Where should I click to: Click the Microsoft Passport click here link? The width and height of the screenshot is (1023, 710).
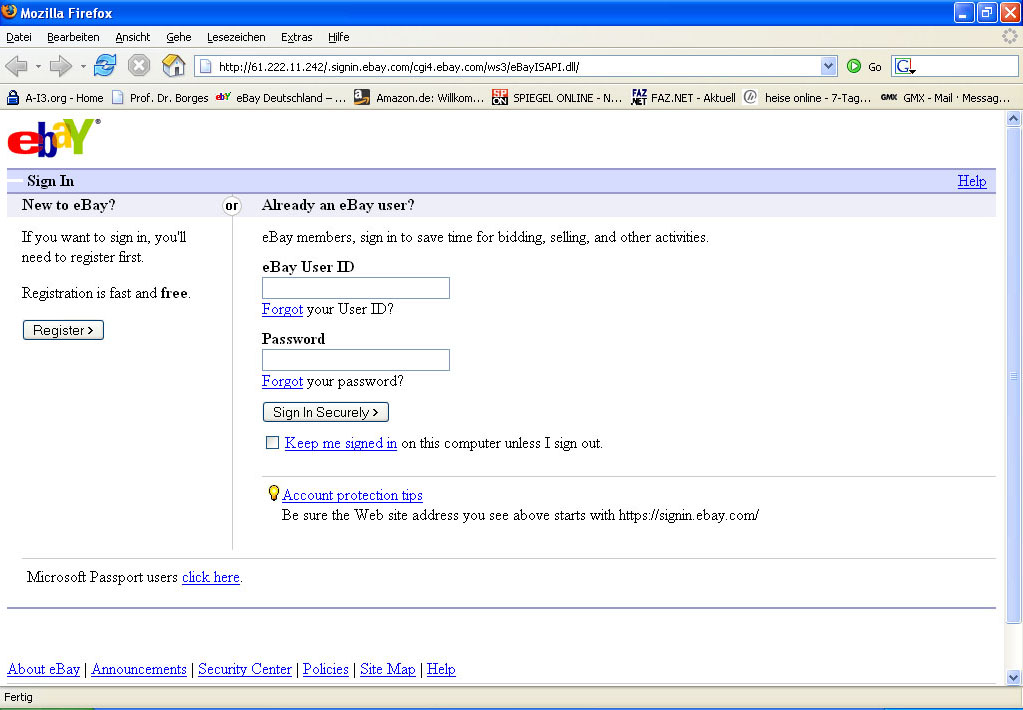click(x=211, y=577)
